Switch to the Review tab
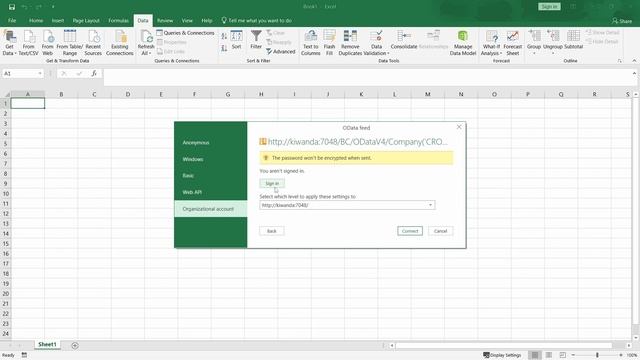The image size is (640, 360). coord(165,20)
